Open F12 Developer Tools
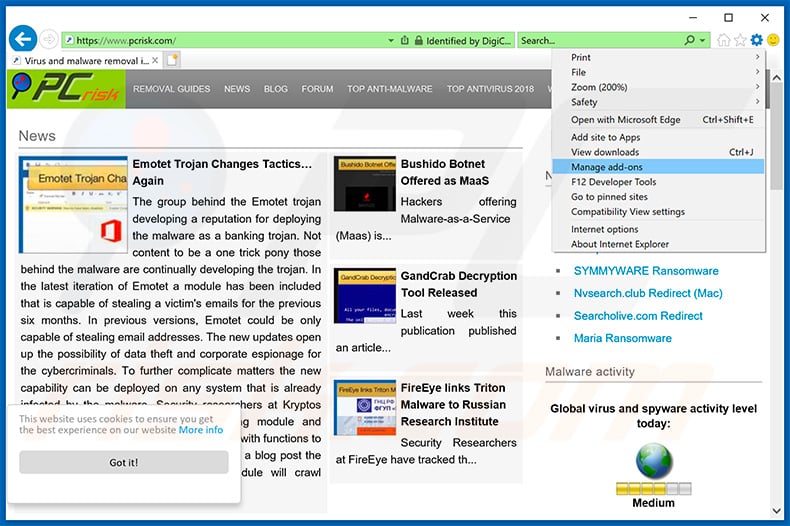 point(659,182)
